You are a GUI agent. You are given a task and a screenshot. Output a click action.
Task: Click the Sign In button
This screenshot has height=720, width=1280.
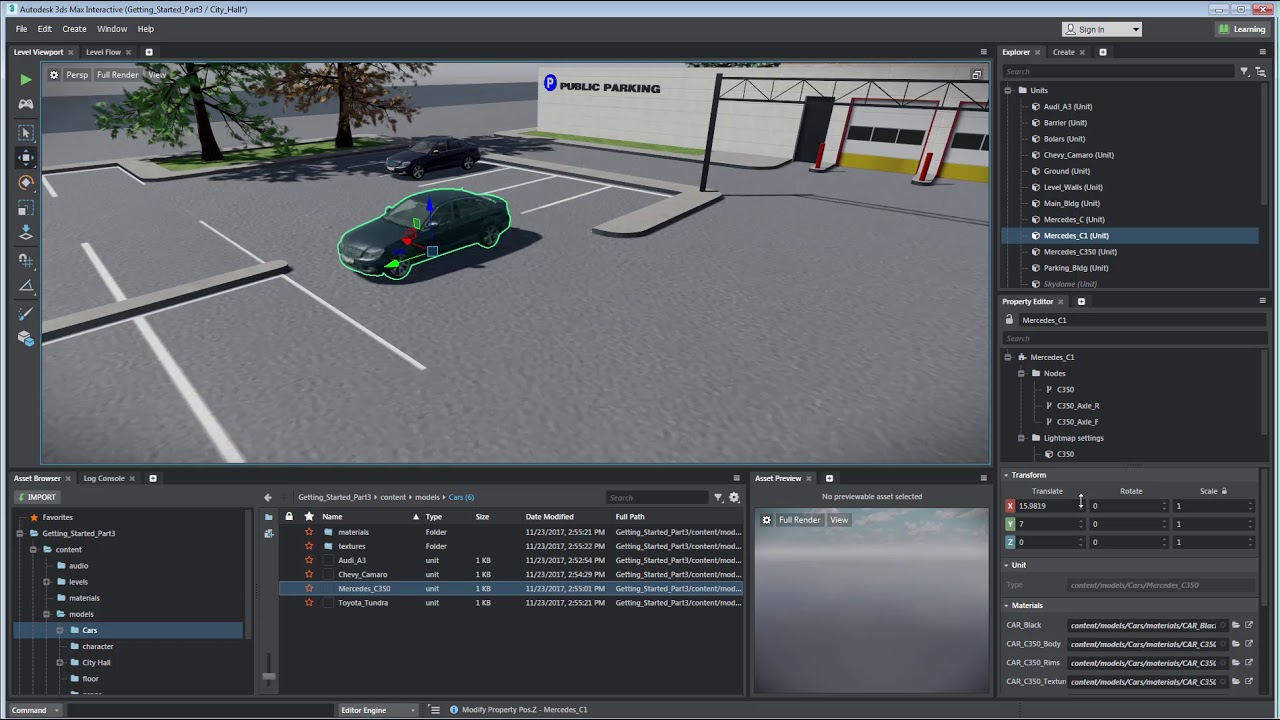pyautogui.click(x=1101, y=29)
